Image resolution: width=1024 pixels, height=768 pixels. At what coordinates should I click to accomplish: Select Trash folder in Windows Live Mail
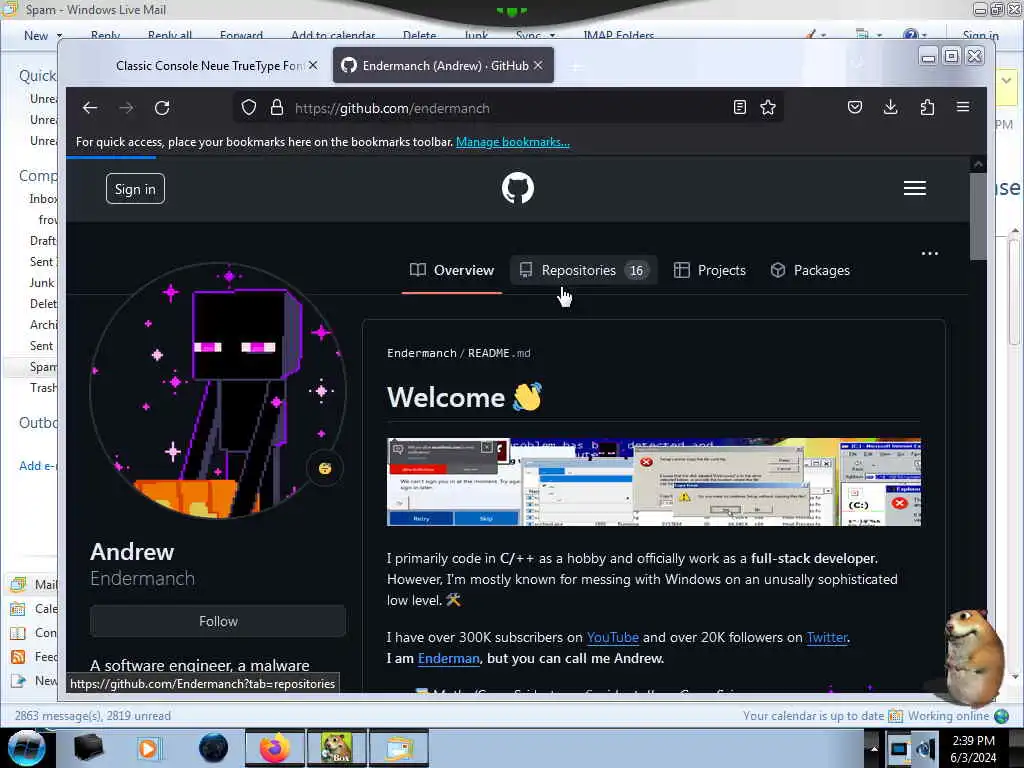pyautogui.click(x=43, y=388)
